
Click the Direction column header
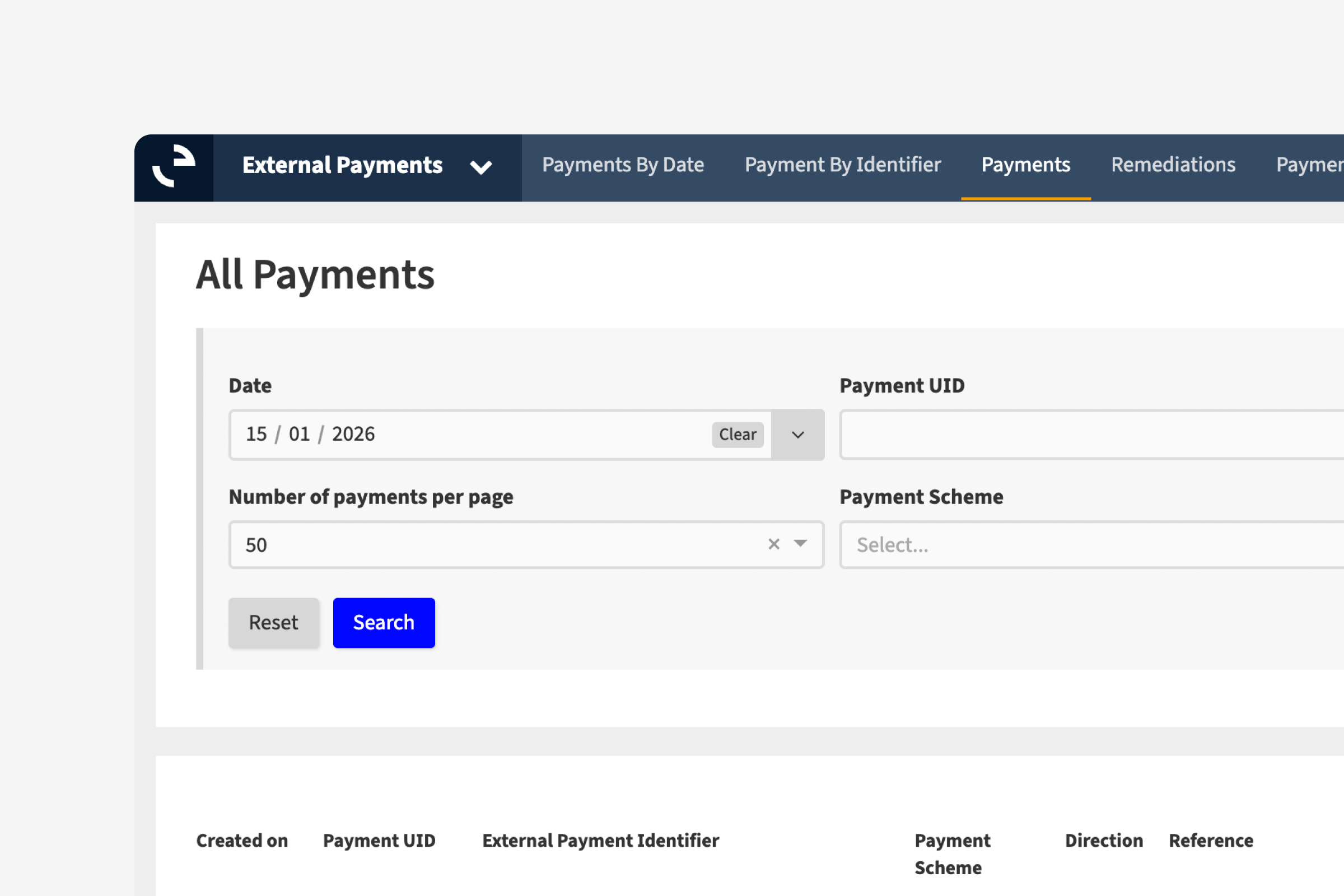(x=1103, y=841)
